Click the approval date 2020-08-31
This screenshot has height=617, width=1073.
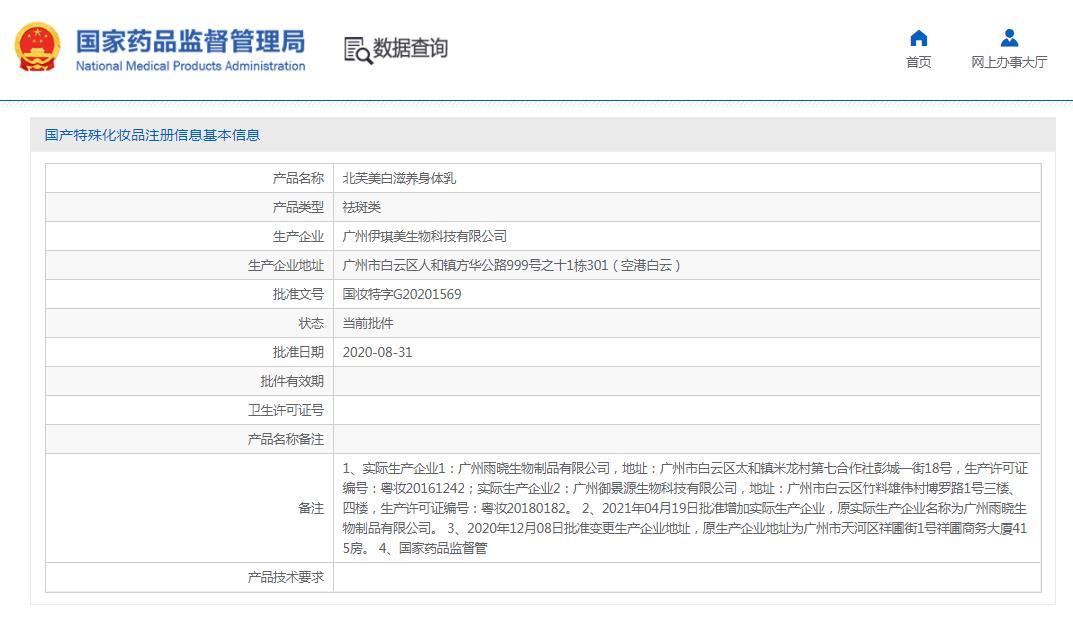[377, 352]
